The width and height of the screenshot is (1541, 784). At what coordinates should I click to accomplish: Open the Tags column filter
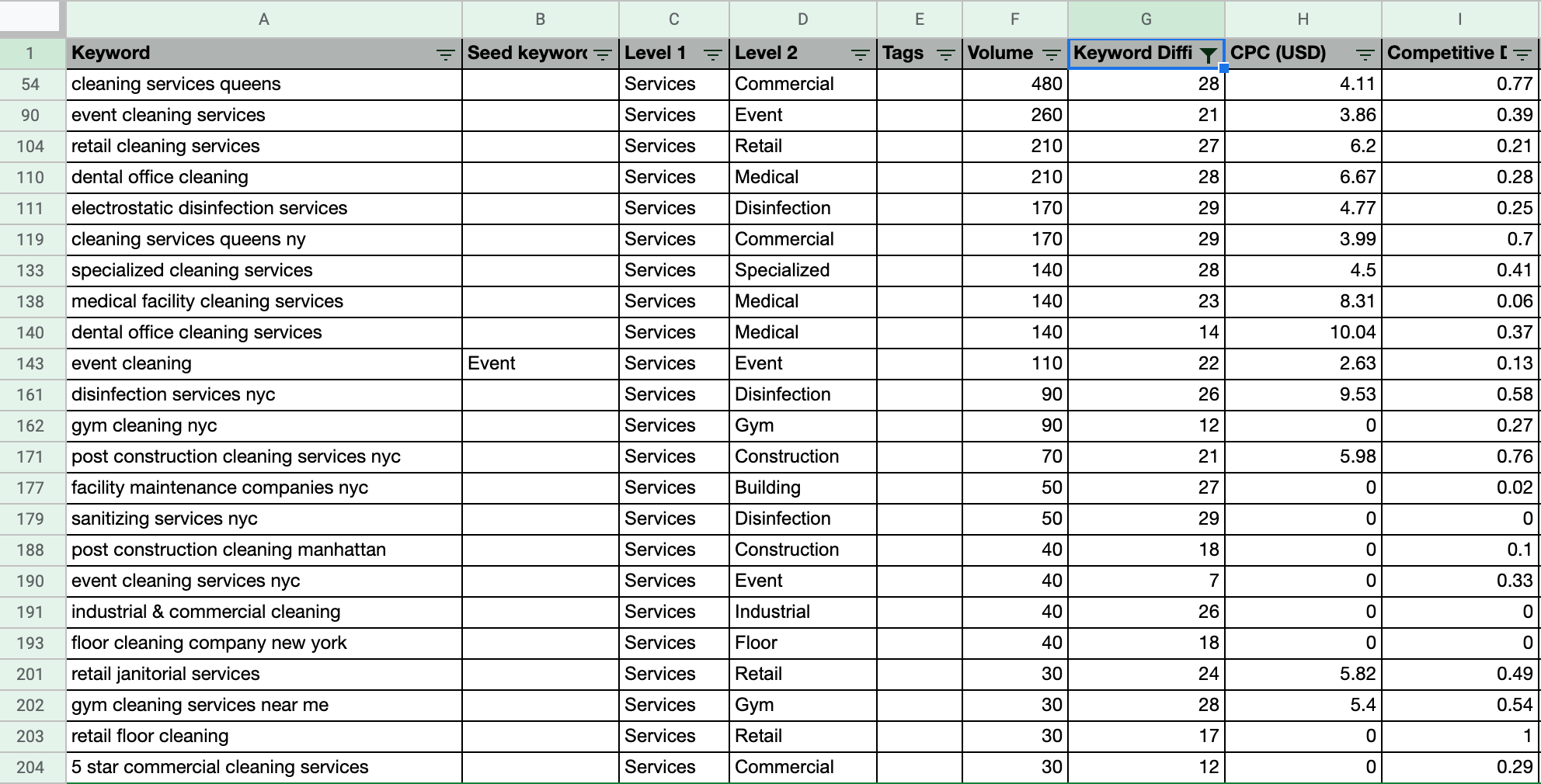946,54
